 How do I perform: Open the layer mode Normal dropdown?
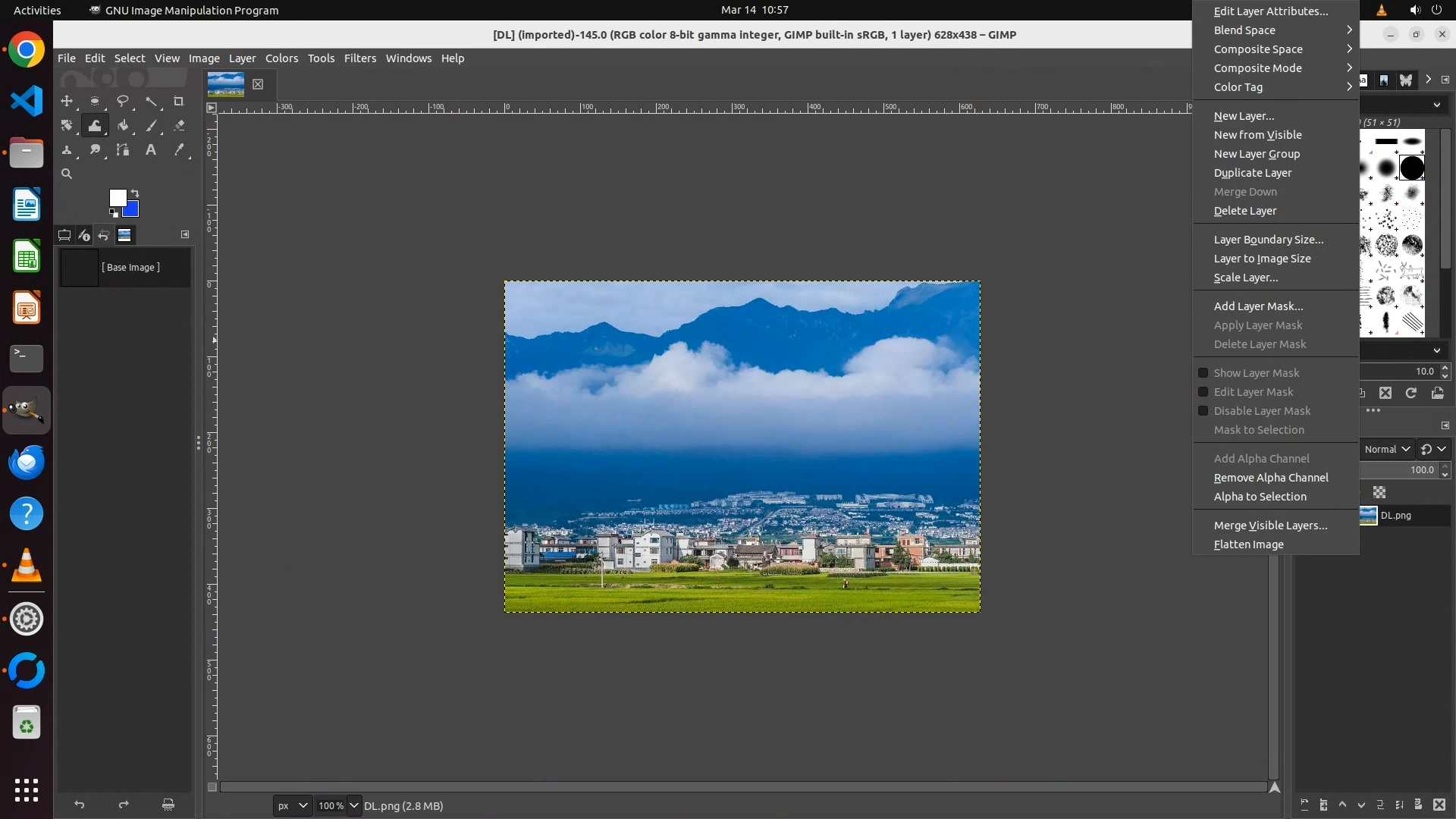pyautogui.click(x=1386, y=449)
